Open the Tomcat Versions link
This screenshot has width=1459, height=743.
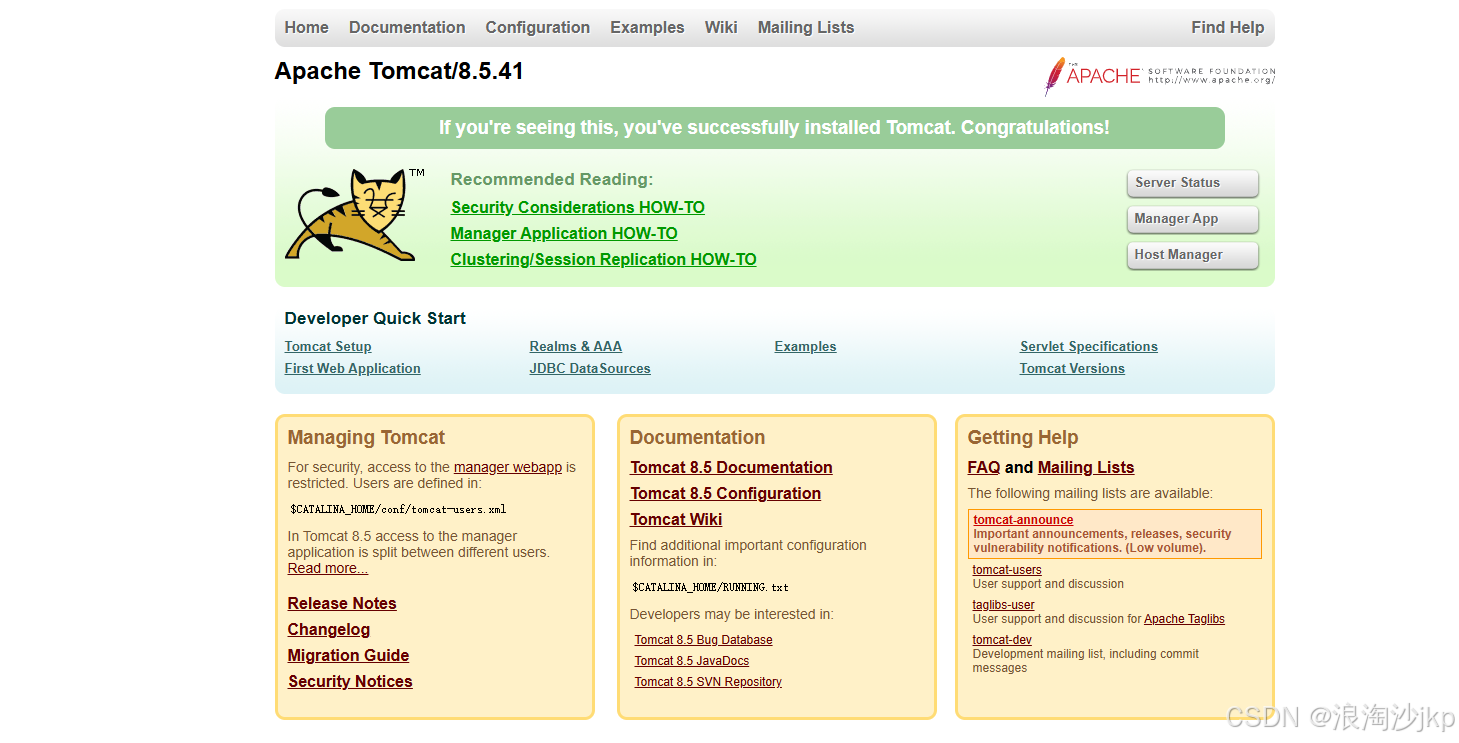(1072, 369)
